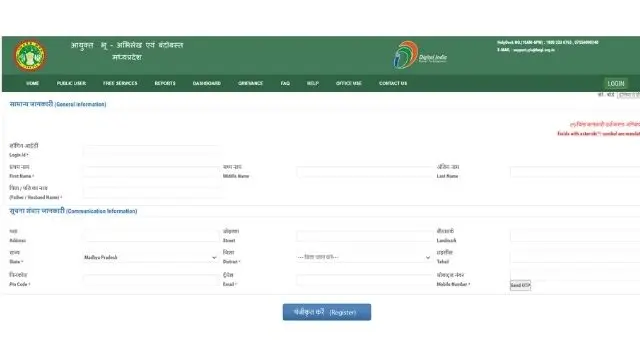This screenshot has width=640, height=360.
Task: Open the District dropdown
Action: tap(364, 258)
